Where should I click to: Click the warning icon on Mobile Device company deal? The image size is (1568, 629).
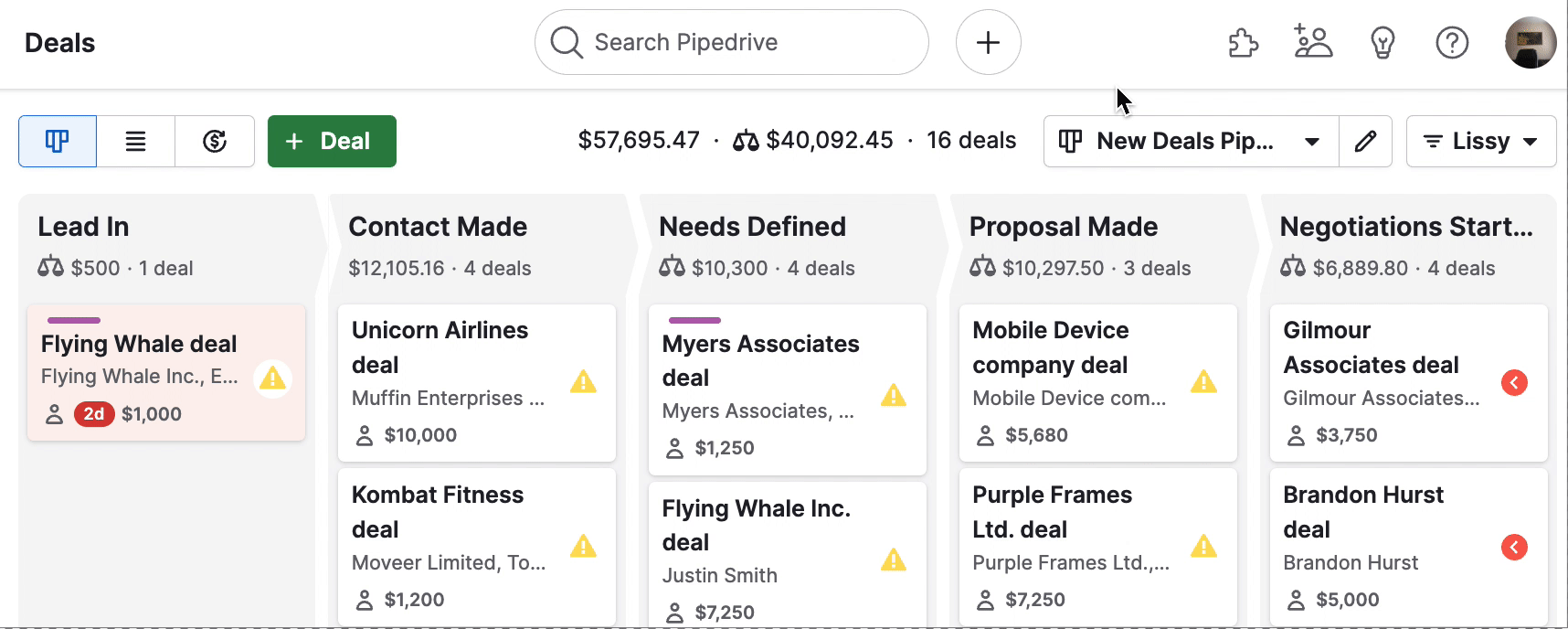click(1204, 384)
